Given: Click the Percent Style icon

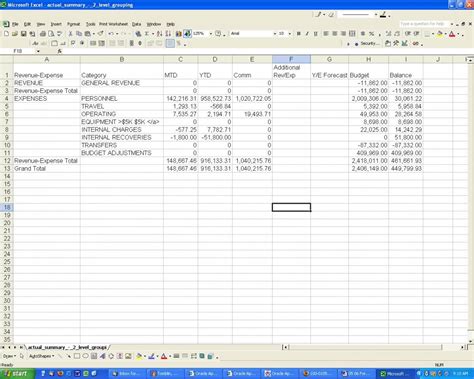Looking at the screenshot, I should [371, 34].
